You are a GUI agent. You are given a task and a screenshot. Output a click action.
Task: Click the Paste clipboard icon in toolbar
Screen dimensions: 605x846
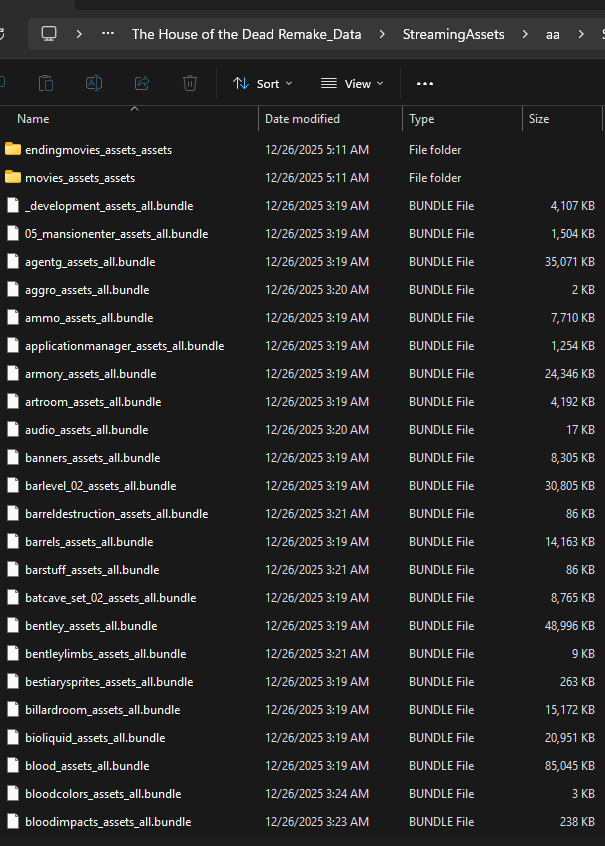click(x=46, y=84)
